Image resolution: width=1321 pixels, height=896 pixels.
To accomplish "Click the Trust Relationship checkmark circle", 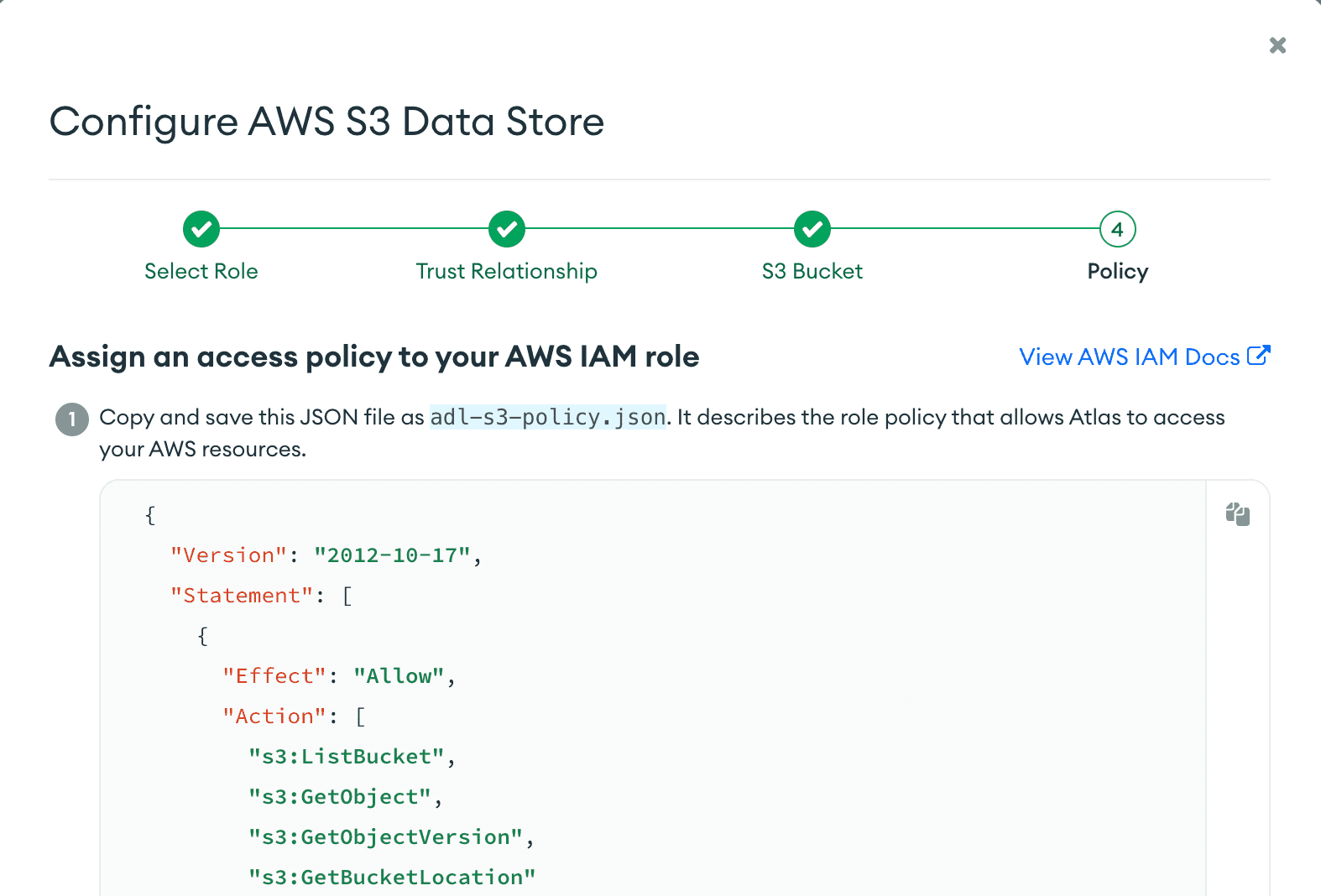I will [507, 229].
